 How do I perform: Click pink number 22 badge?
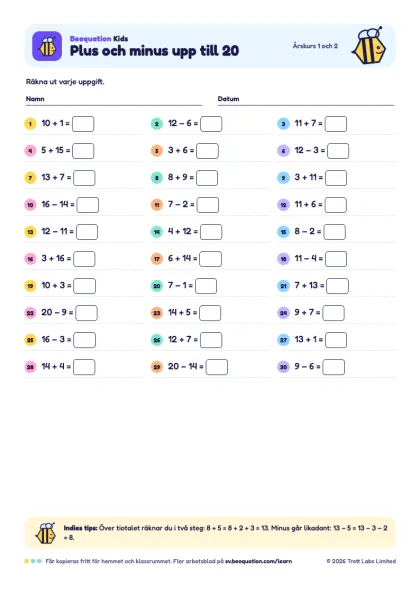tap(30, 313)
